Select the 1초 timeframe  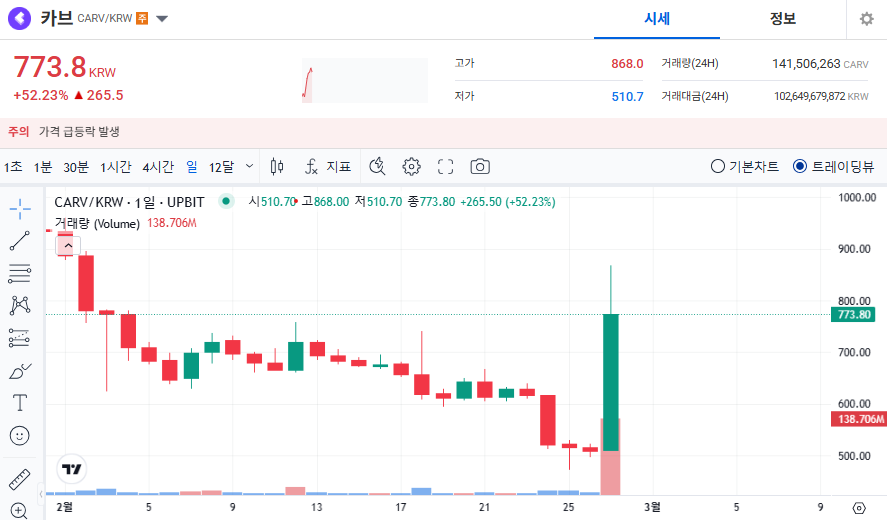[x=13, y=167]
